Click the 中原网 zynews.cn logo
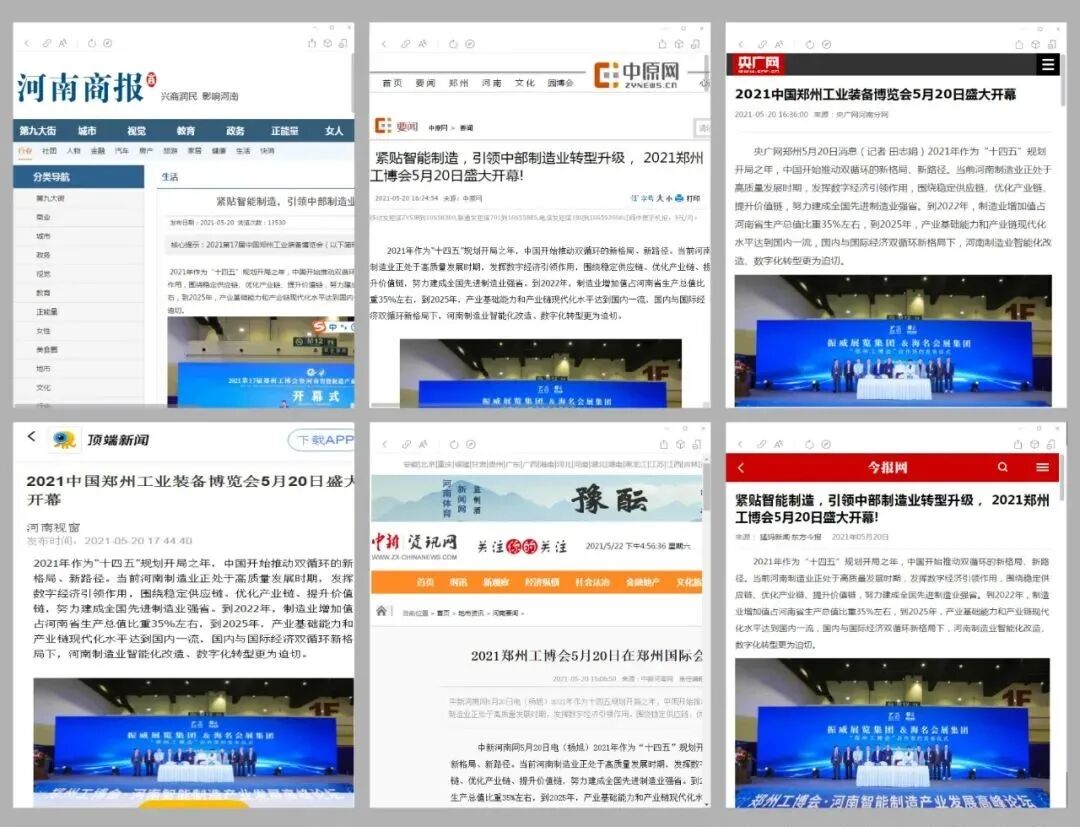This screenshot has height=827, width=1080. [636, 75]
